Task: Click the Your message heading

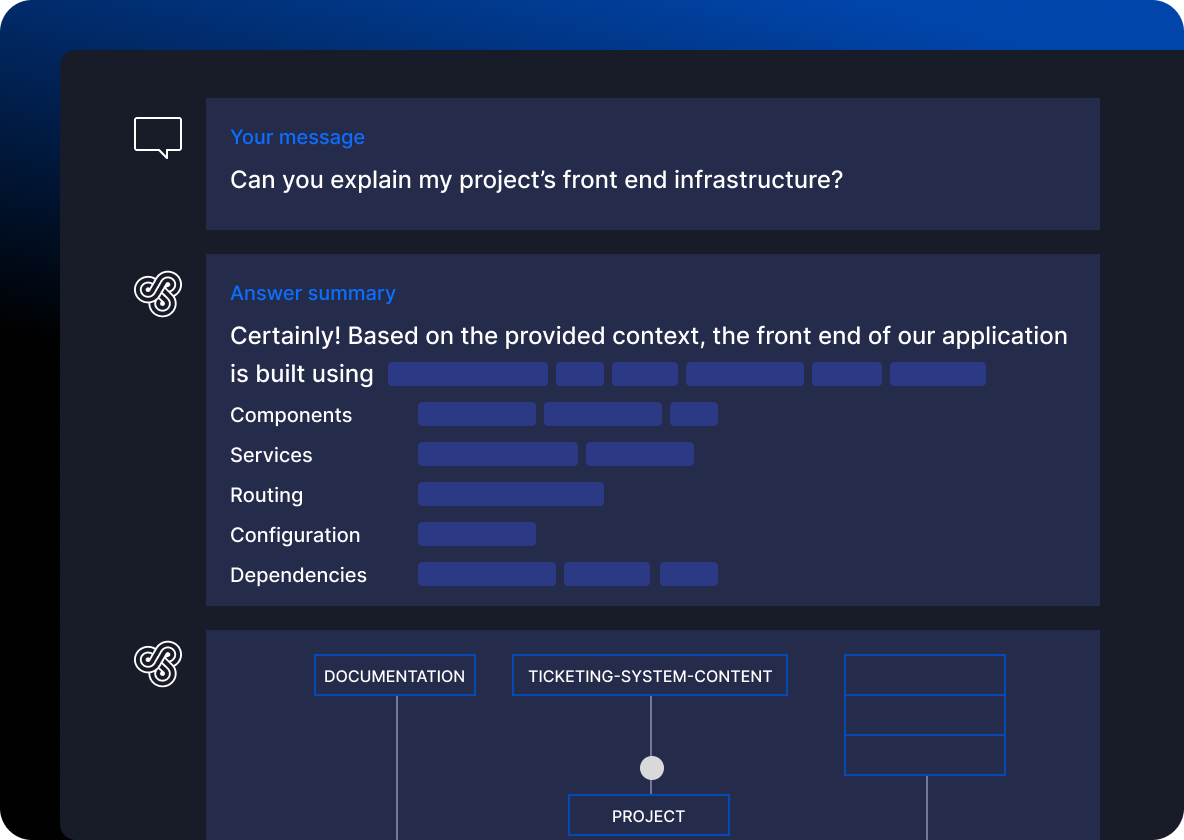Action: [x=297, y=138]
